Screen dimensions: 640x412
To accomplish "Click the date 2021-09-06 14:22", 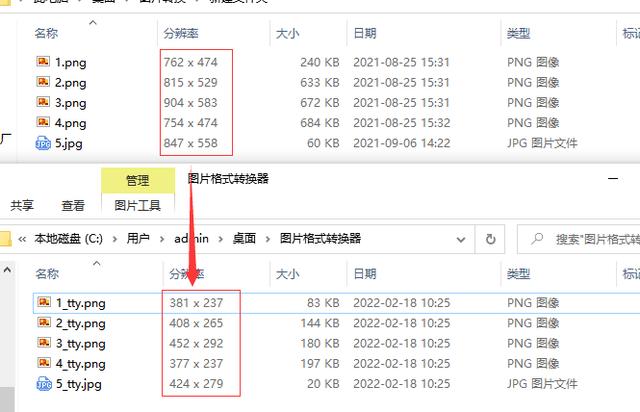I will point(402,143).
